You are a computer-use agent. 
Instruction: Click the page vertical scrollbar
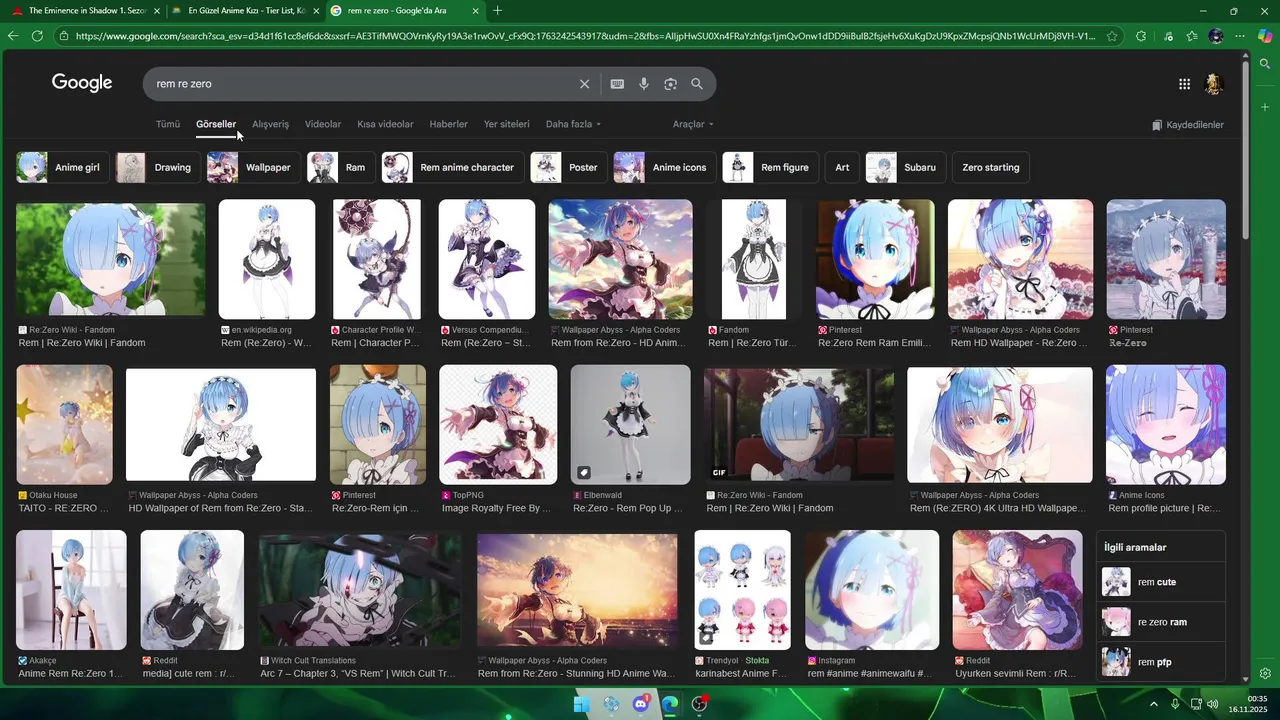pyautogui.click(x=1245, y=150)
